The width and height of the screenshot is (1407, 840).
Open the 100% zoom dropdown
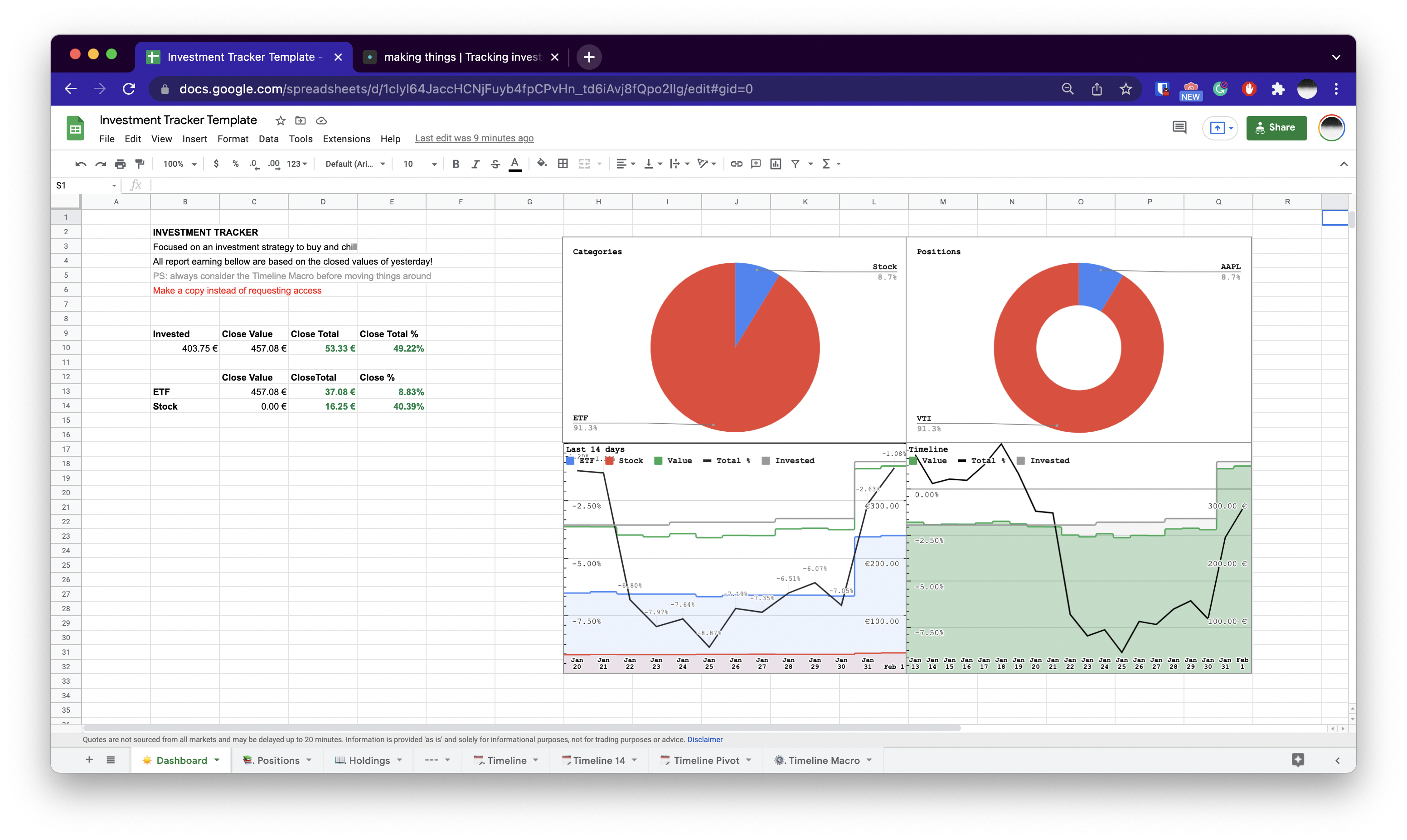click(x=180, y=164)
